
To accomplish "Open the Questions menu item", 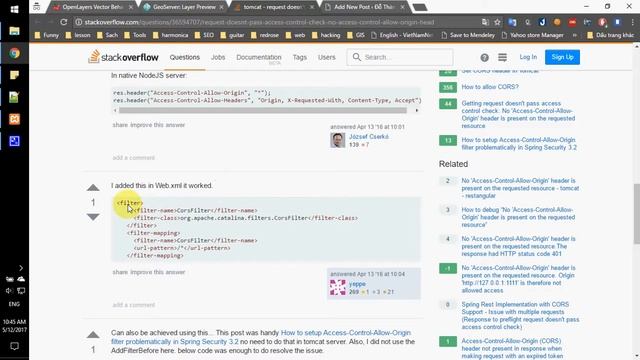I will pos(185,57).
